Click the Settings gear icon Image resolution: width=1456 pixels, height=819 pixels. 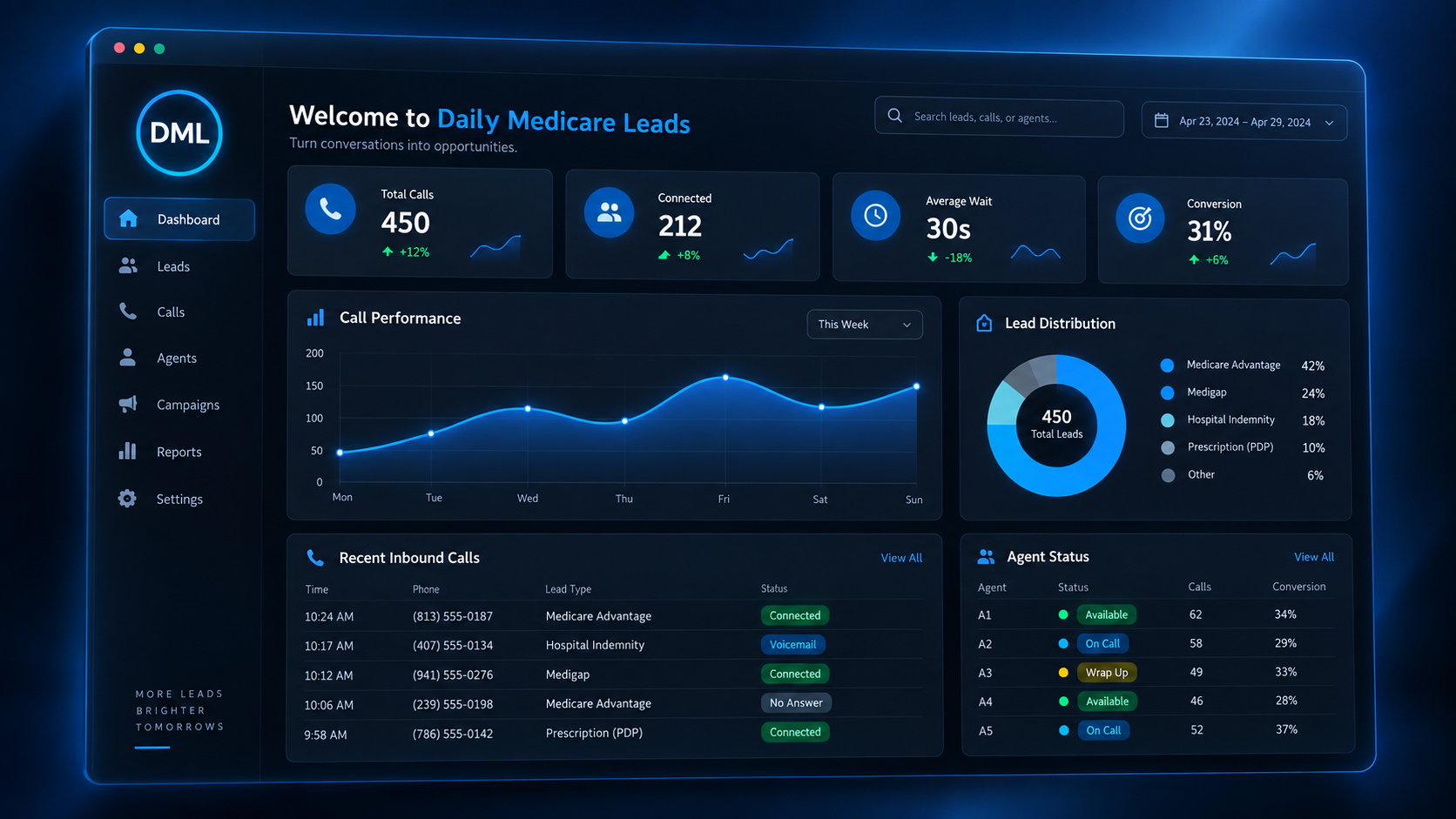tap(127, 498)
